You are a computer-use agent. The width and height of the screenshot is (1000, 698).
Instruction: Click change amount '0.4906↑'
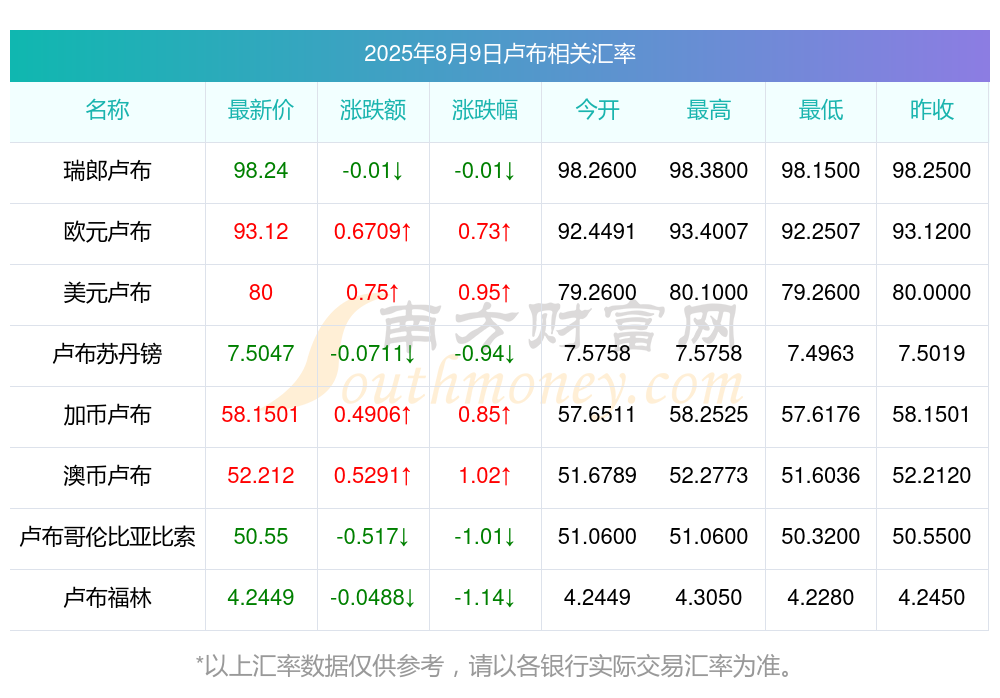(372, 415)
